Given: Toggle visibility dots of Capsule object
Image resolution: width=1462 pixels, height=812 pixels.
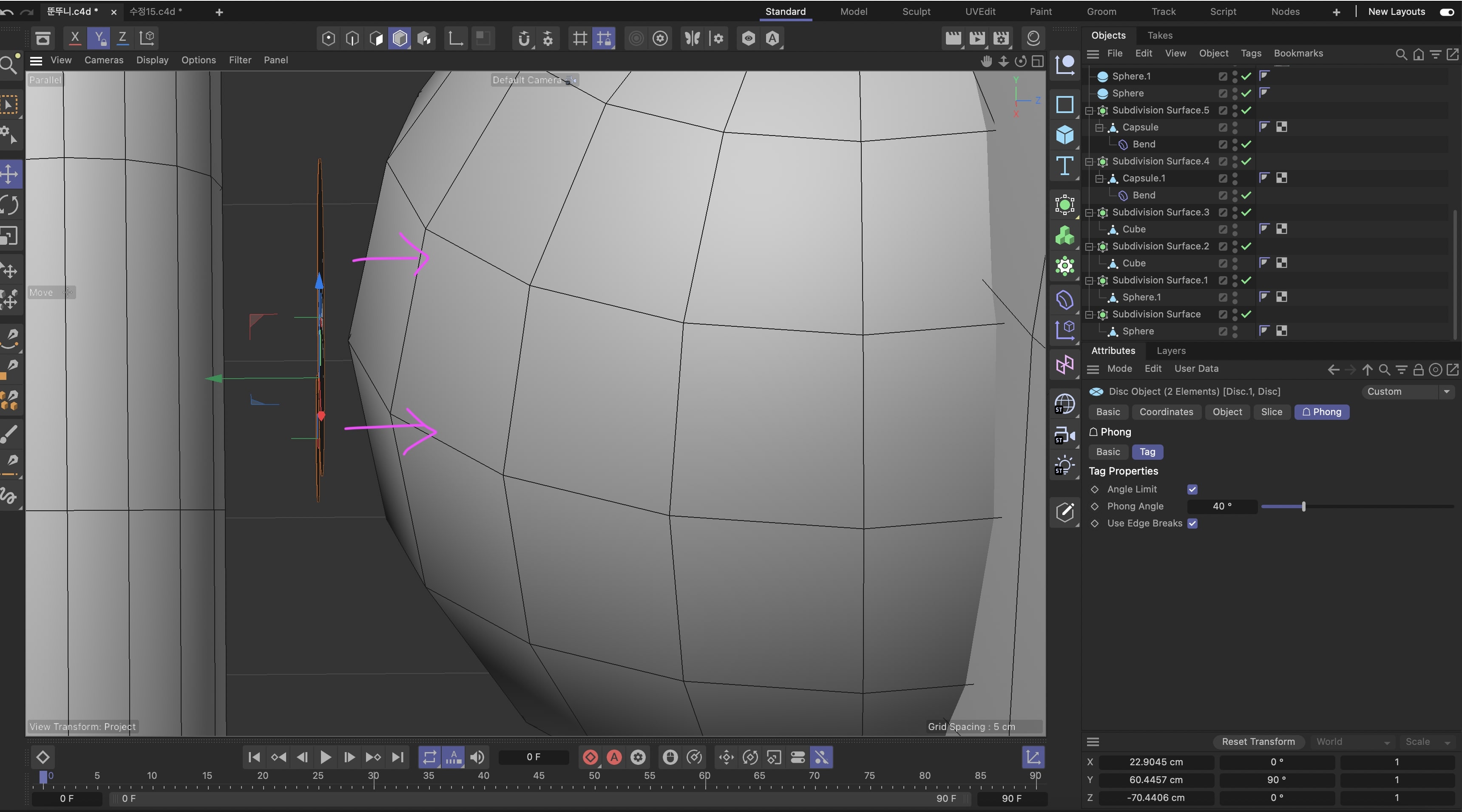Looking at the screenshot, I should [1235, 127].
